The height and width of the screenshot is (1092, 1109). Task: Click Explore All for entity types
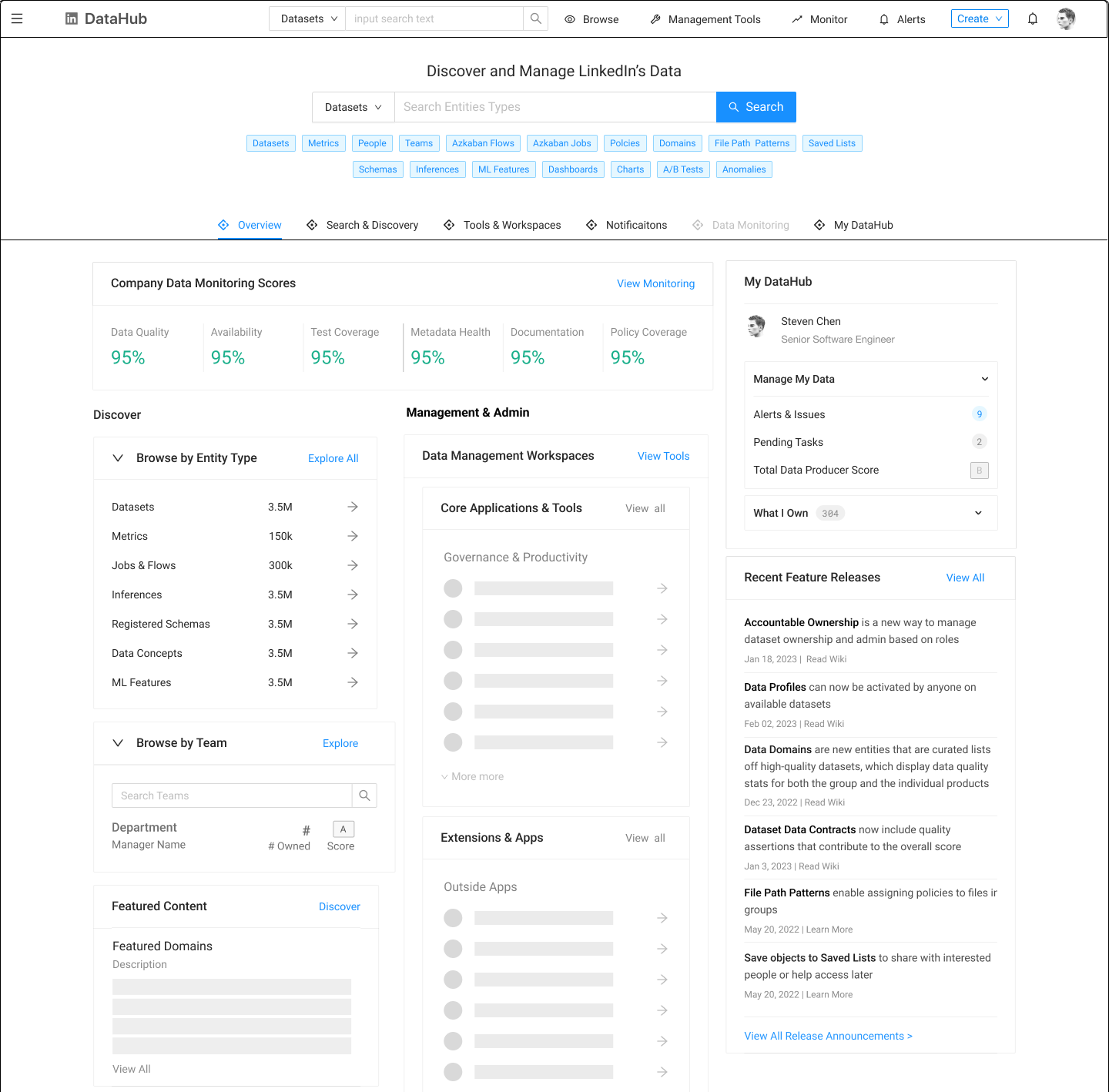[333, 458]
